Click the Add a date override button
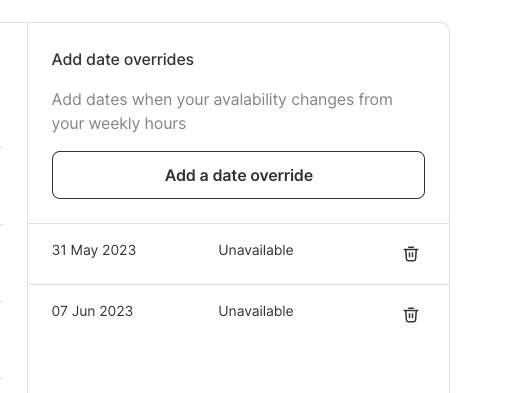Viewport: 527px width, 393px height. pos(238,175)
